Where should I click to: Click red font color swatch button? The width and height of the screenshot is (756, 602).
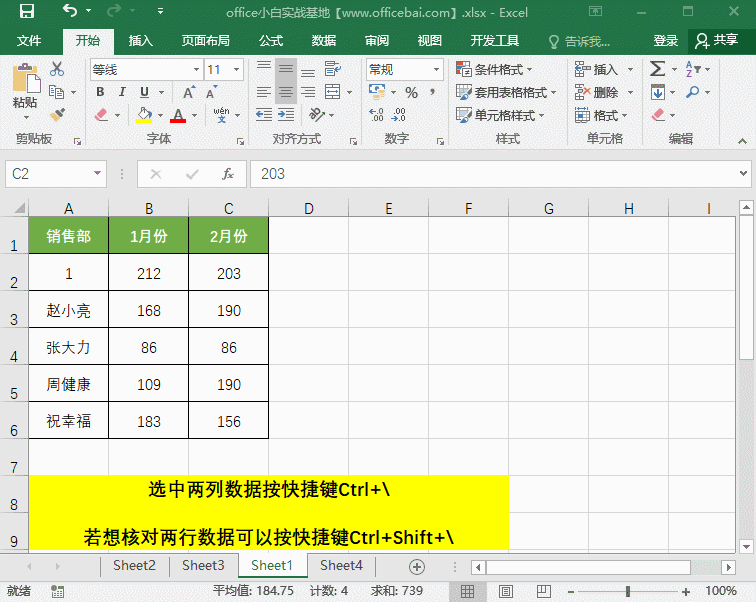click(x=178, y=115)
